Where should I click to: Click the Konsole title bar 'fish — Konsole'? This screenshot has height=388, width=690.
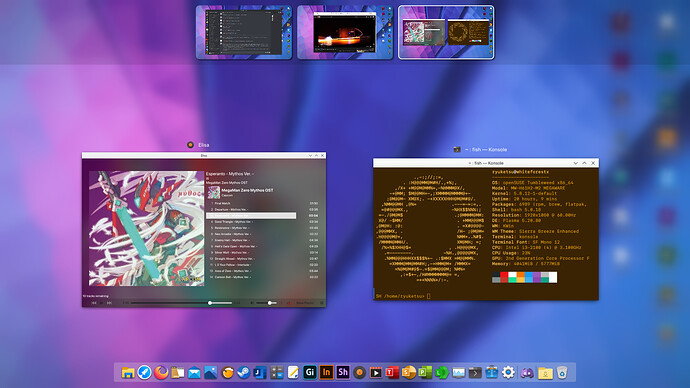(x=486, y=163)
